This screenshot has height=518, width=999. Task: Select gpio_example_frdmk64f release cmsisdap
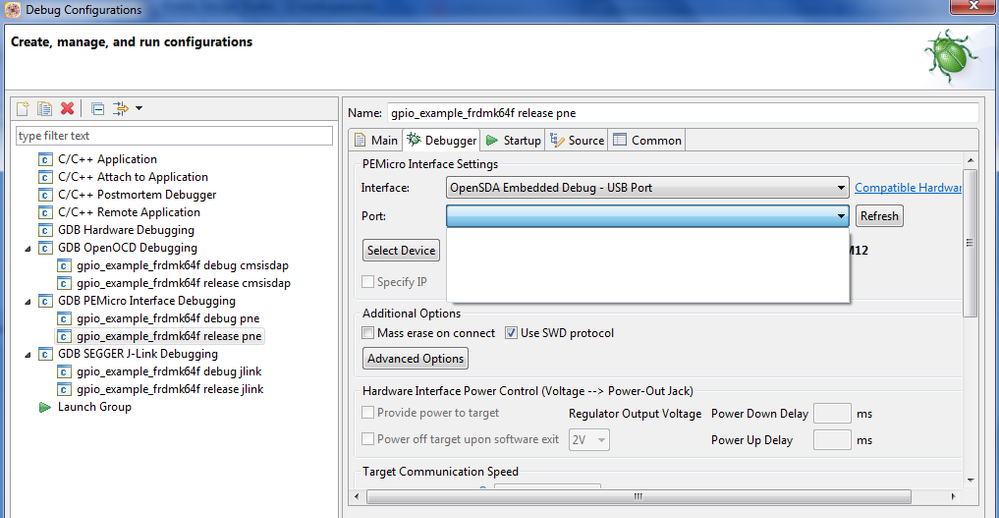click(x=183, y=283)
